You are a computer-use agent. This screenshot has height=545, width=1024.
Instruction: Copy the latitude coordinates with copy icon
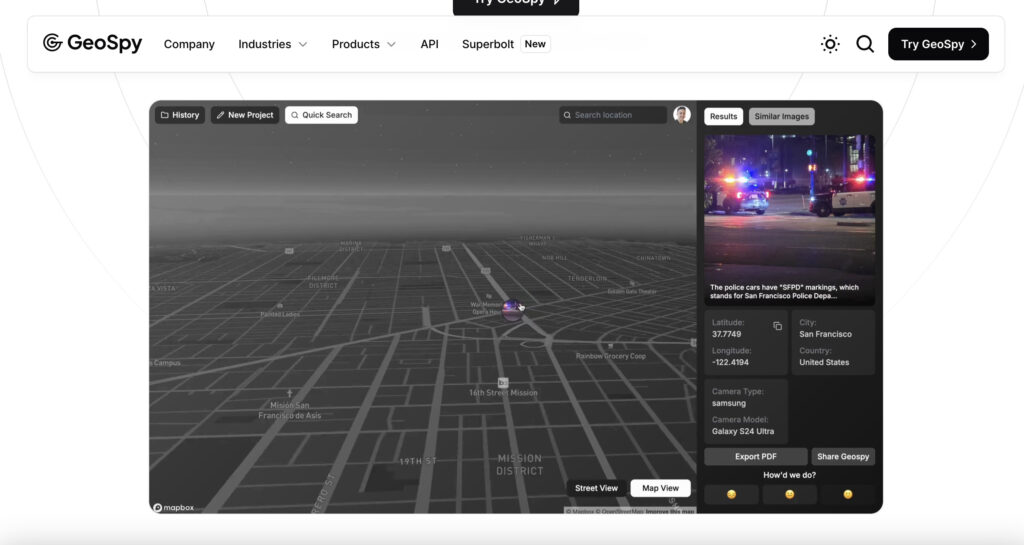(x=777, y=326)
